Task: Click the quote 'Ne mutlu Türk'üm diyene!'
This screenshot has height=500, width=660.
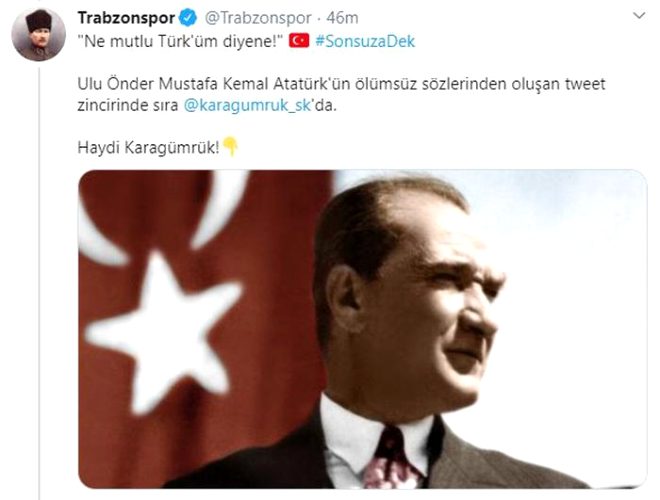Action: [179, 41]
